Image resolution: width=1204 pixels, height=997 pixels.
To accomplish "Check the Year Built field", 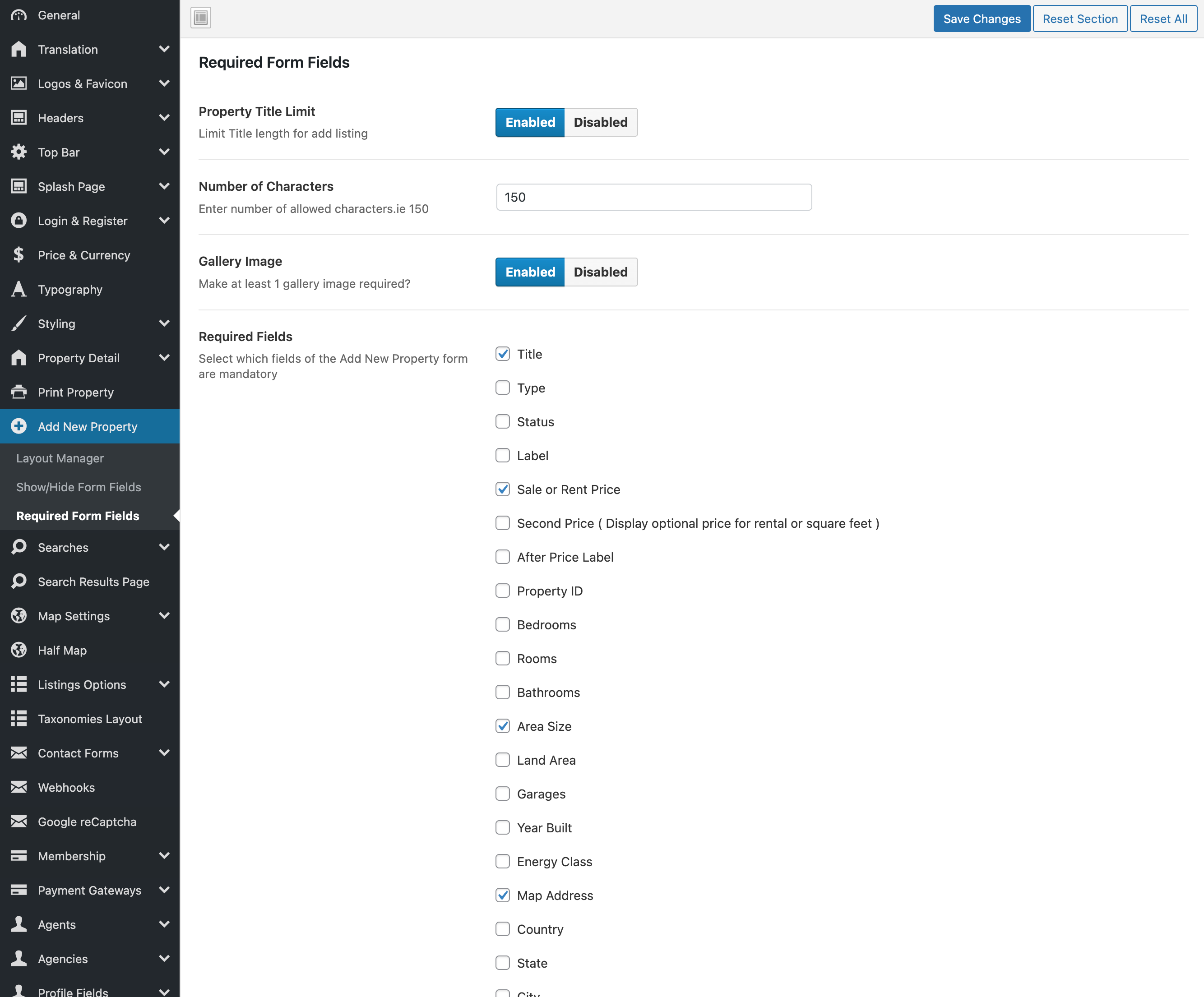I will pyautogui.click(x=502, y=827).
